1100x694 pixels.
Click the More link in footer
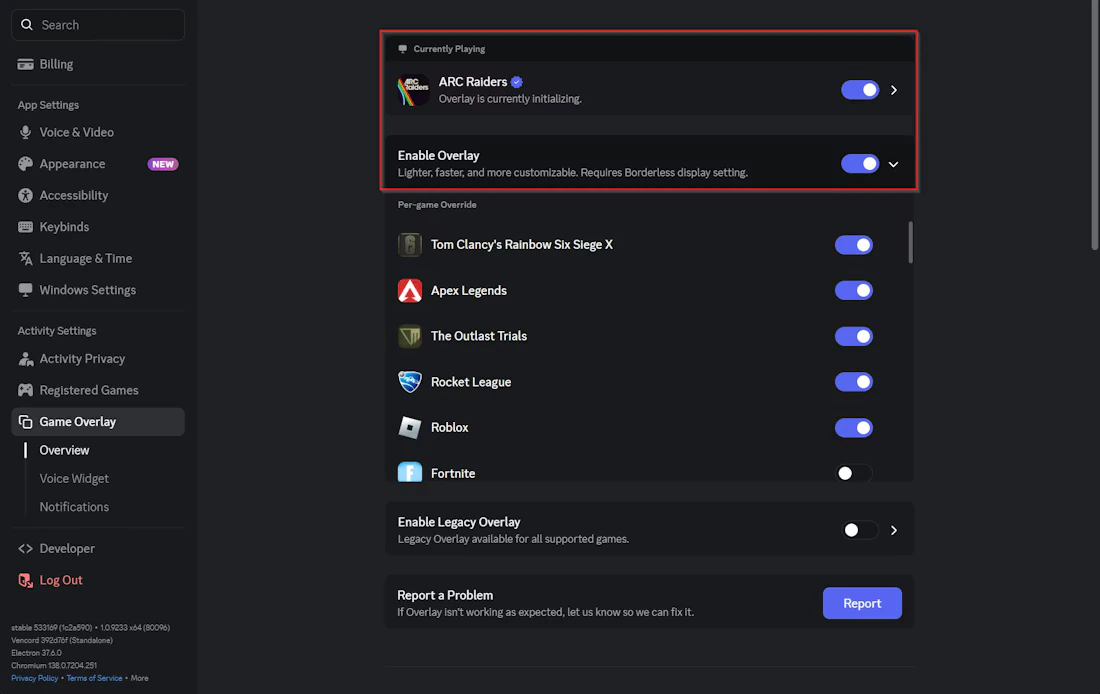point(140,678)
